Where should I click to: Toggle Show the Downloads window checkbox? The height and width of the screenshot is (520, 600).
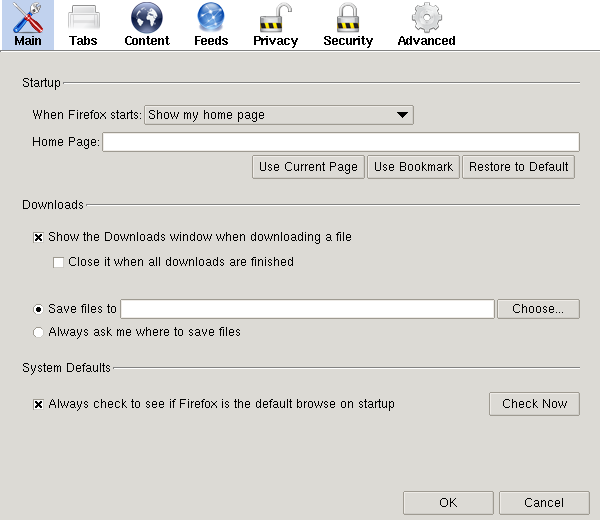pos(38,238)
